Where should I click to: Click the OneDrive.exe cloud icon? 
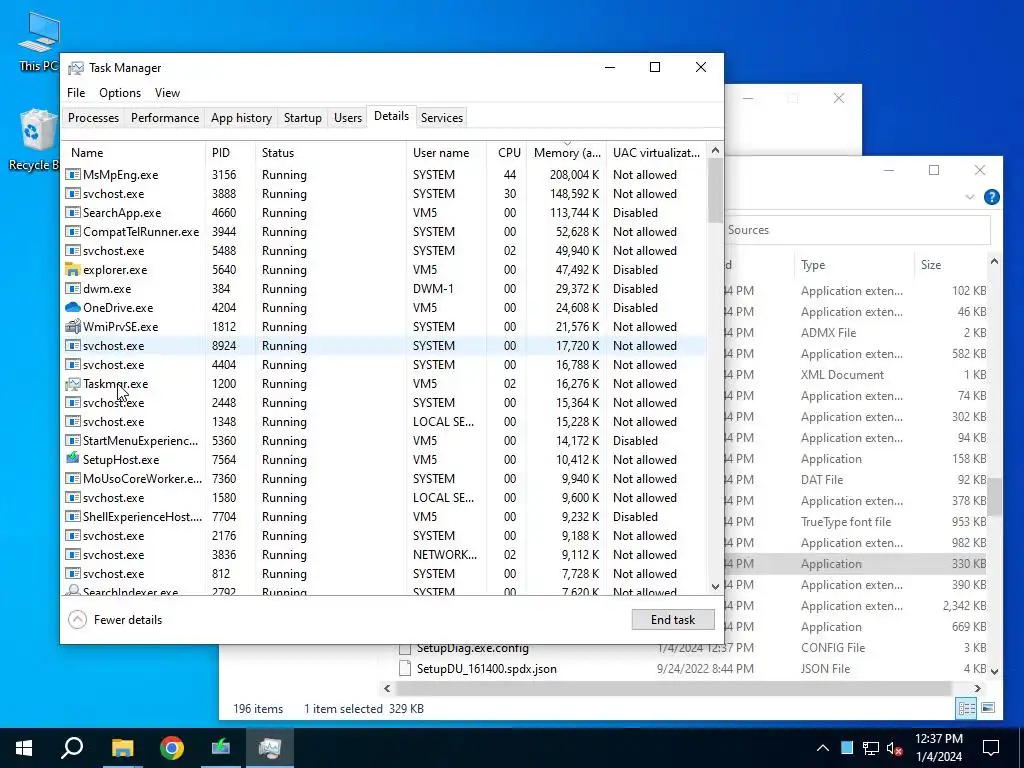72,308
